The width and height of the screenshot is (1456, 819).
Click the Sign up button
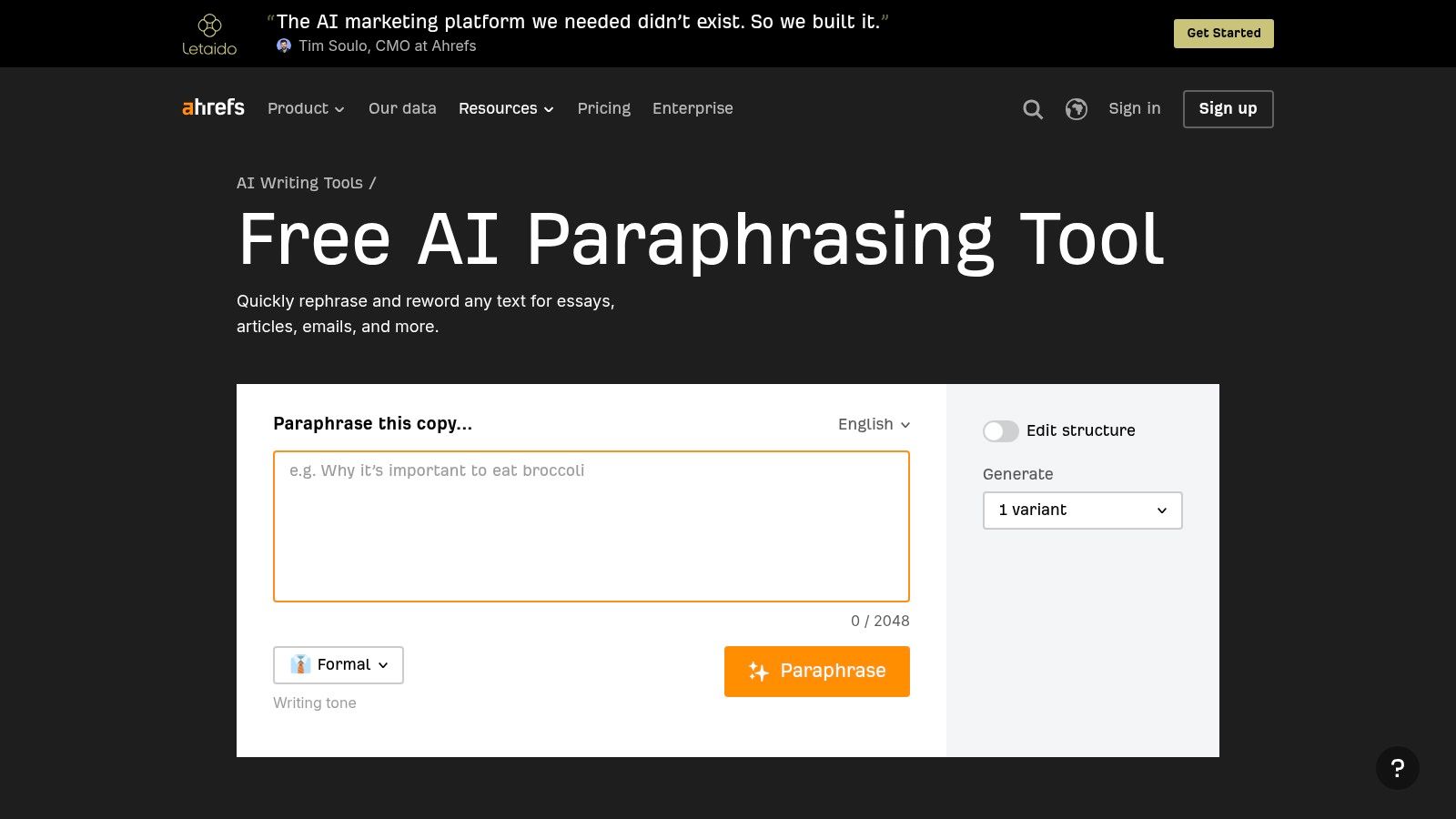coord(1228,109)
